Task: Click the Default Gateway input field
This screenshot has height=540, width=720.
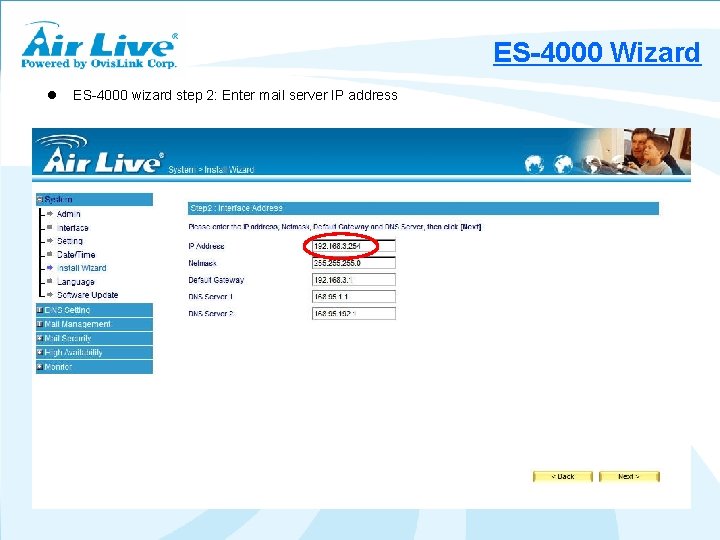Action: click(x=354, y=280)
